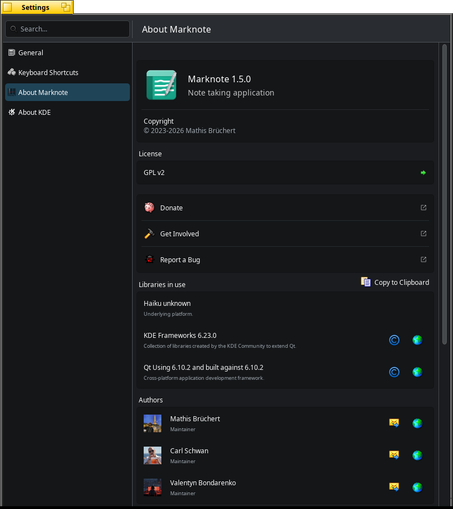The width and height of the screenshot is (453, 509).
Task: Click the Copy to Clipboard icon
Action: coord(365,282)
